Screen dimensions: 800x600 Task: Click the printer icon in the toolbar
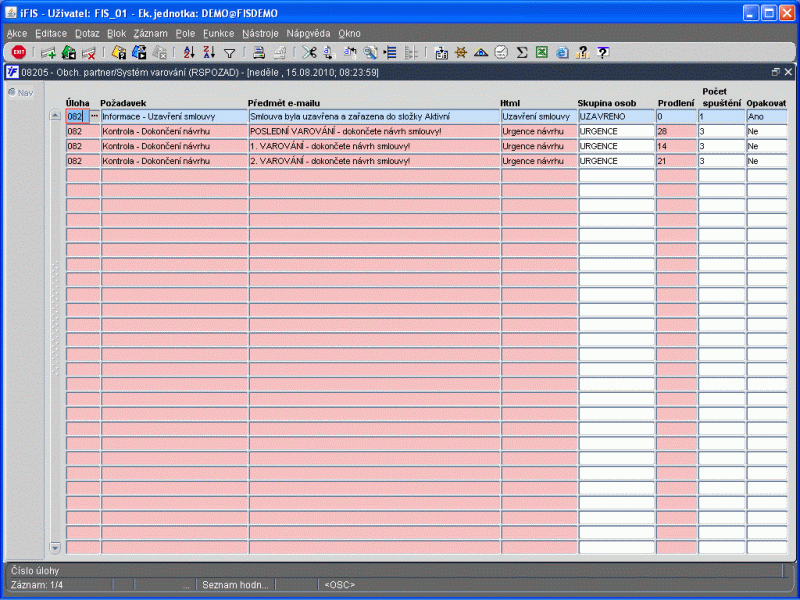point(259,52)
